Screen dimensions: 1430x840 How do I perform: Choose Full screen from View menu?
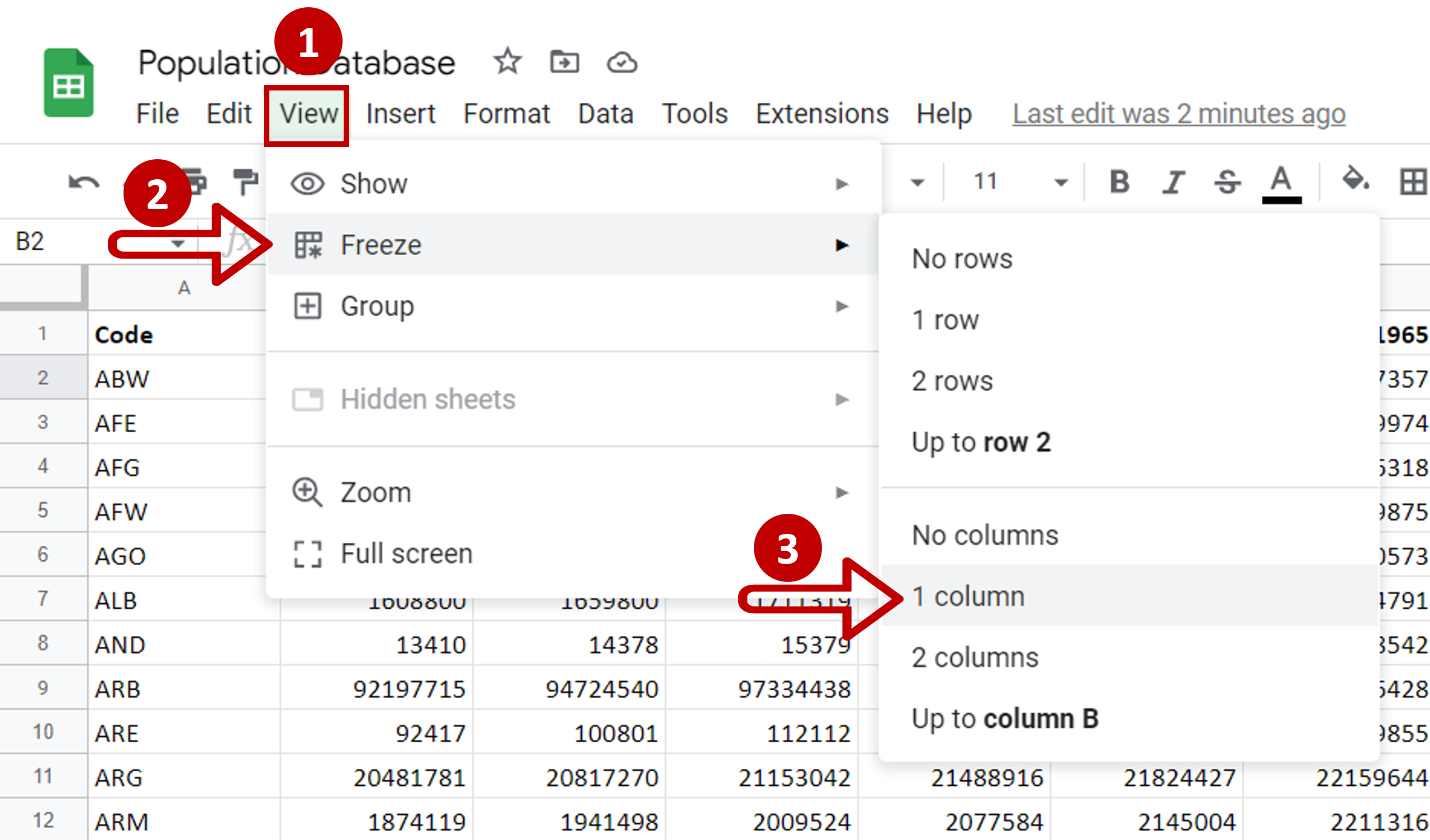(406, 553)
